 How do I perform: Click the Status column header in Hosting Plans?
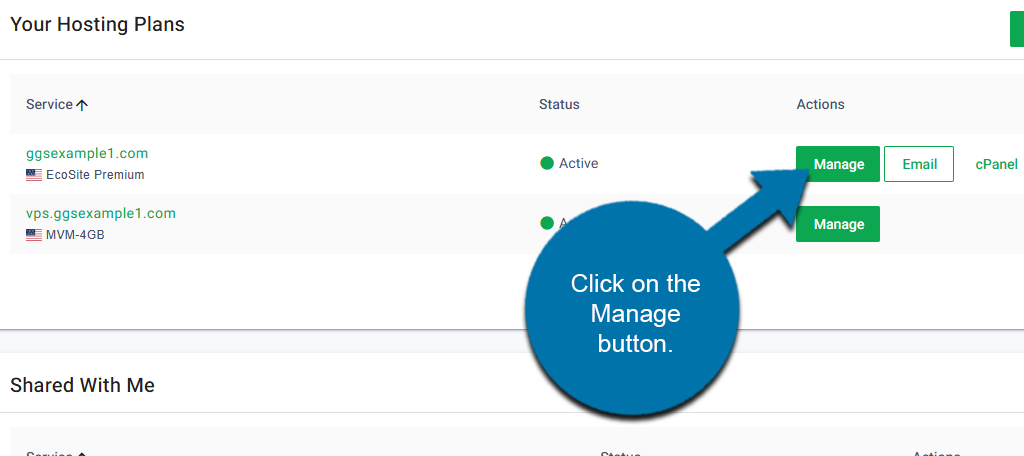(559, 104)
